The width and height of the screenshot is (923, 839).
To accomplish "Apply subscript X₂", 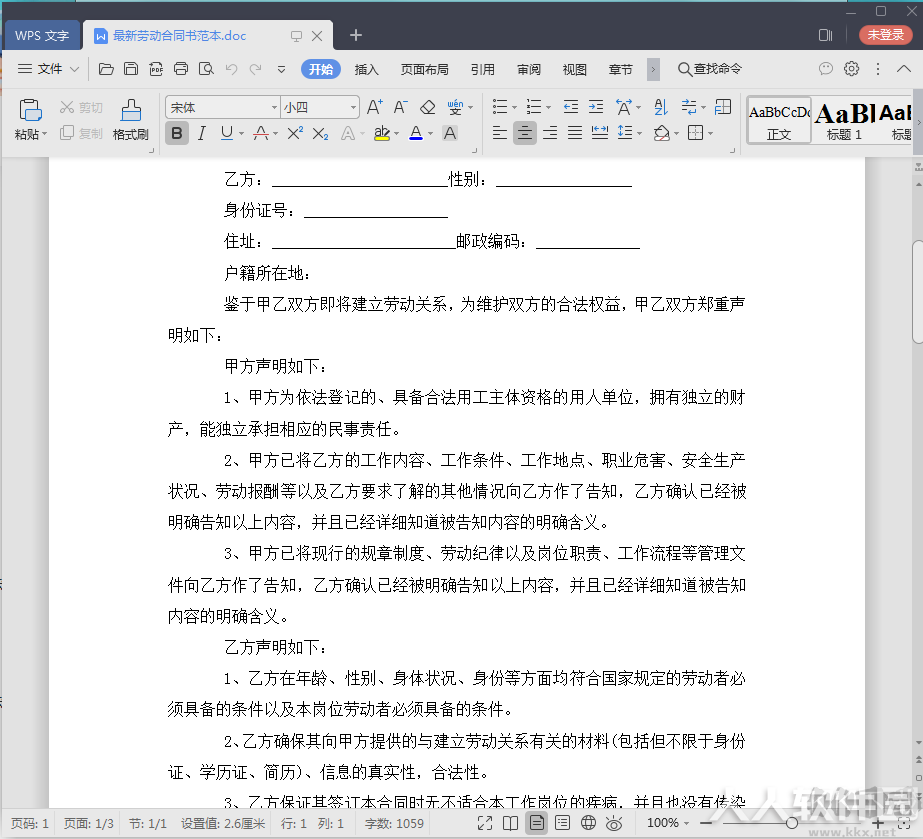I will [x=320, y=134].
